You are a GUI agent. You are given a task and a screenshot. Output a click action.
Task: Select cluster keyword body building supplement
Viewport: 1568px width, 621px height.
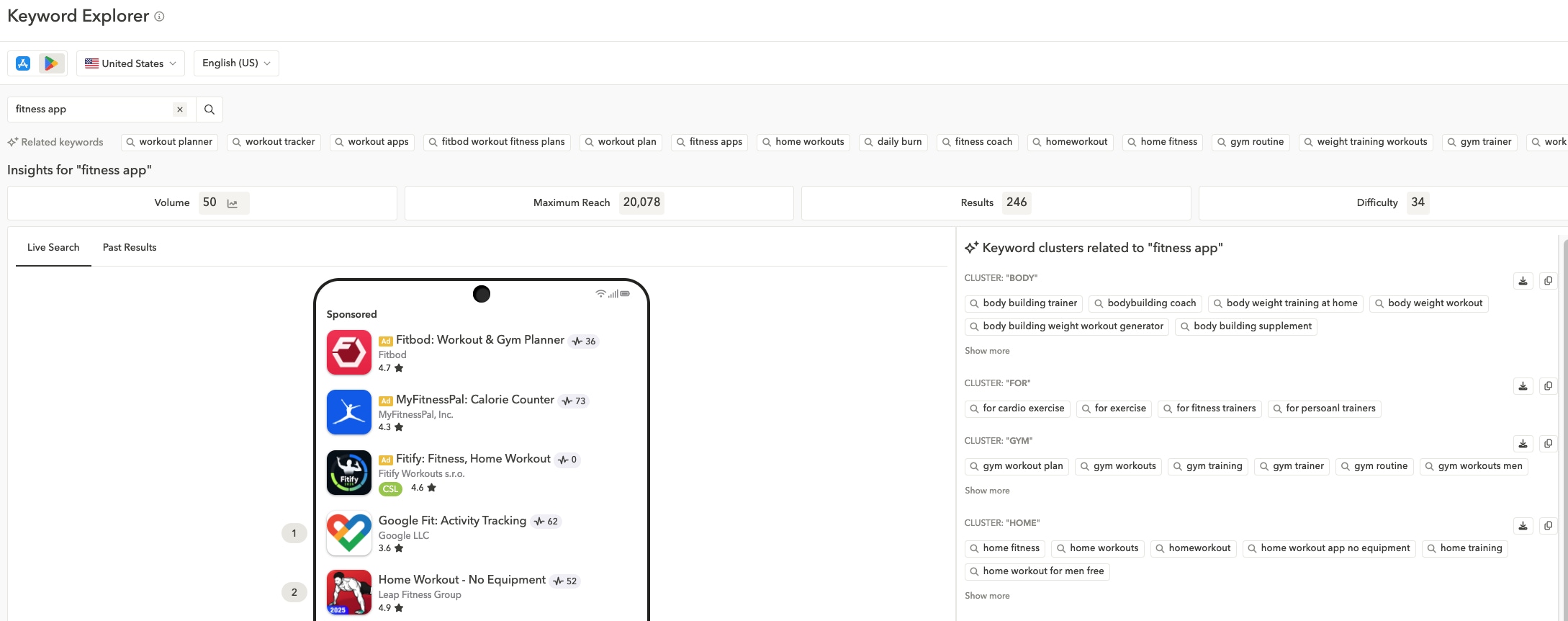coord(1246,326)
